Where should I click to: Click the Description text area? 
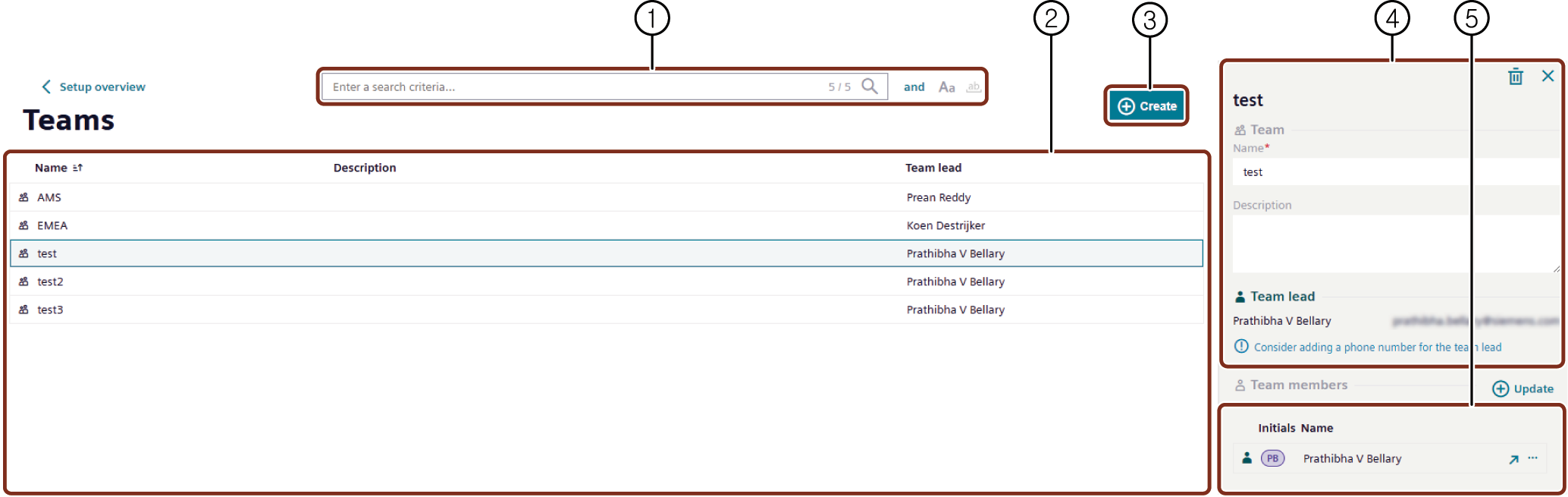click(1394, 243)
